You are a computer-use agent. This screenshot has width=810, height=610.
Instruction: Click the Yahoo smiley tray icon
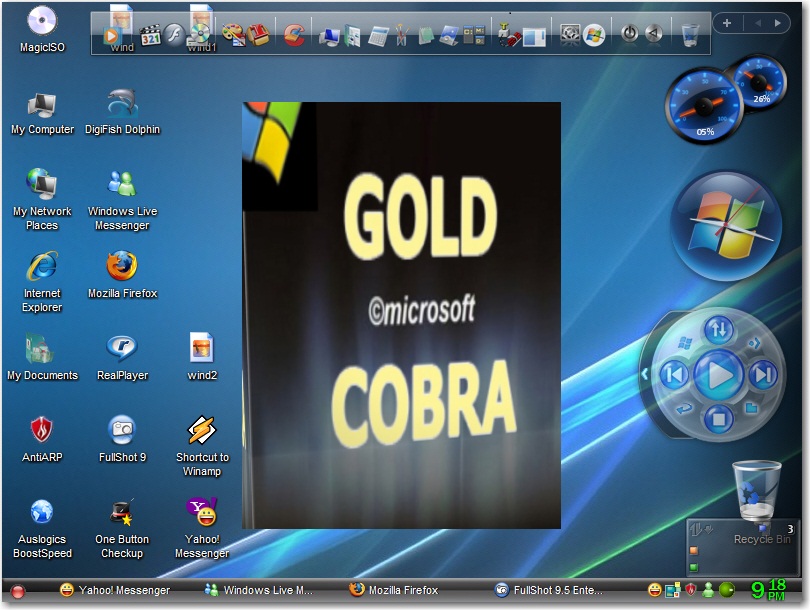coord(655,590)
